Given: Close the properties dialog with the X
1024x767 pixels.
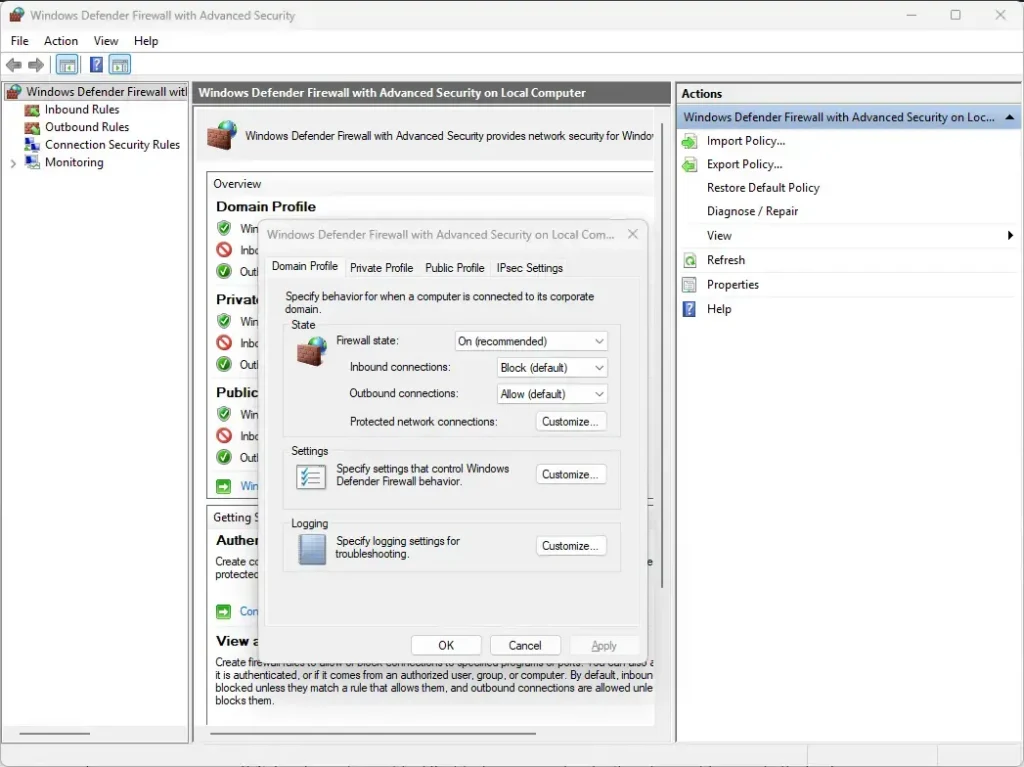Looking at the screenshot, I should (x=633, y=234).
